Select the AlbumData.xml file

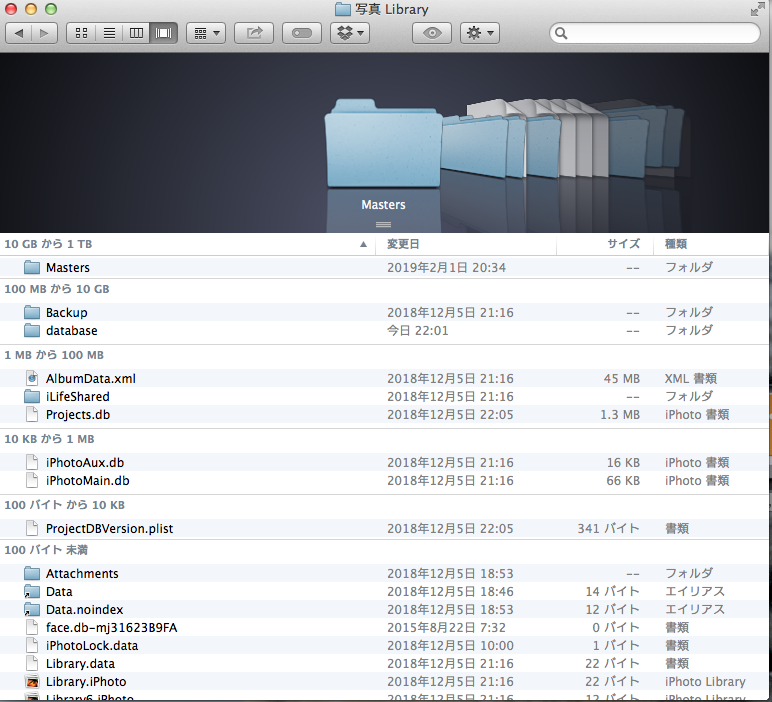(x=90, y=379)
